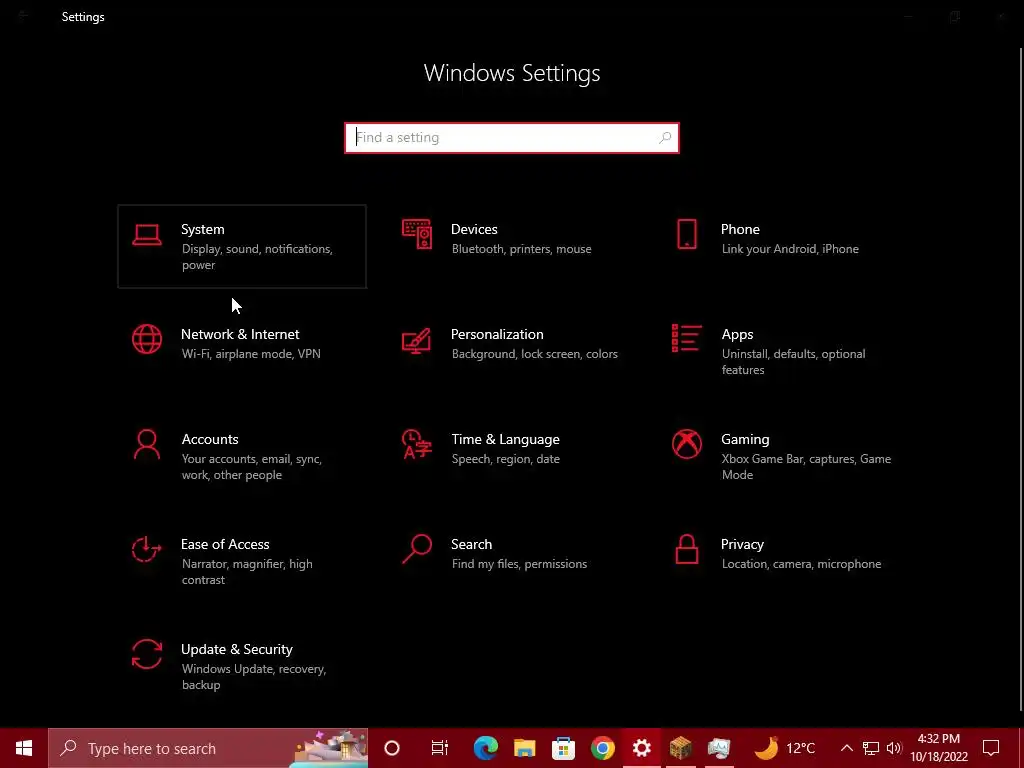1024x768 pixels.
Task: Open Network & Internet globe icon
Action: pos(146,339)
